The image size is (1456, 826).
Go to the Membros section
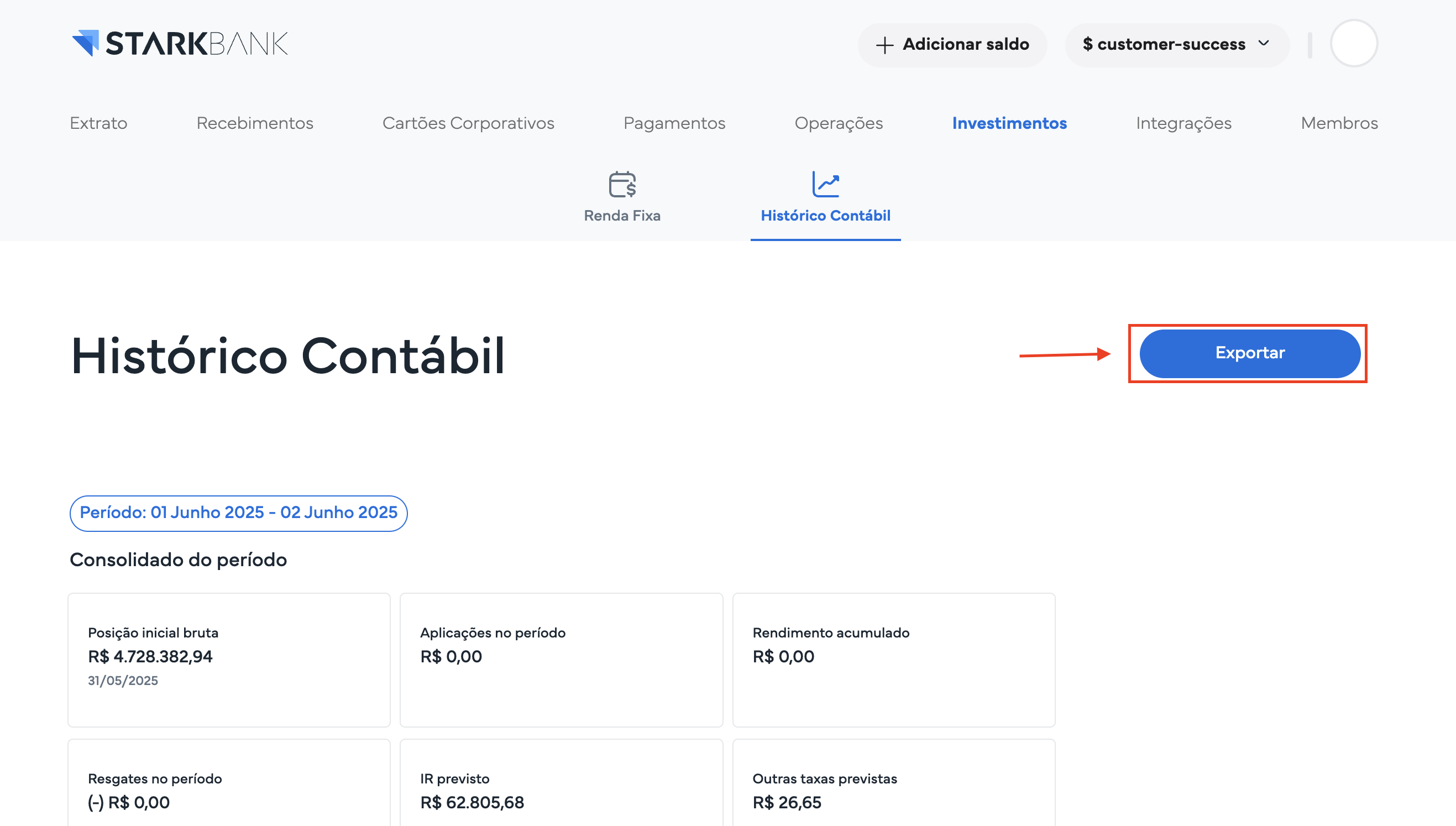[x=1339, y=123]
